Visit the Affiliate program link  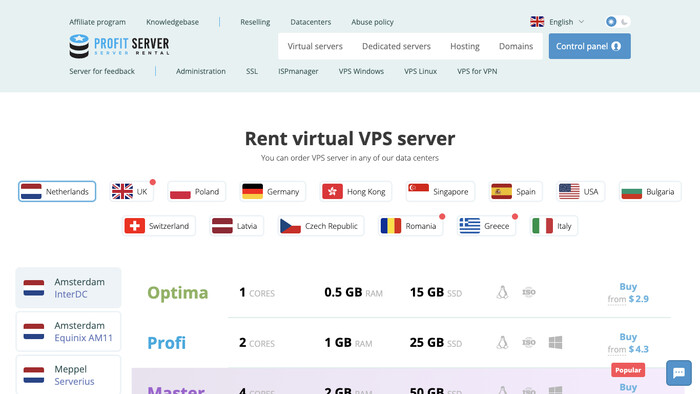[x=97, y=22]
